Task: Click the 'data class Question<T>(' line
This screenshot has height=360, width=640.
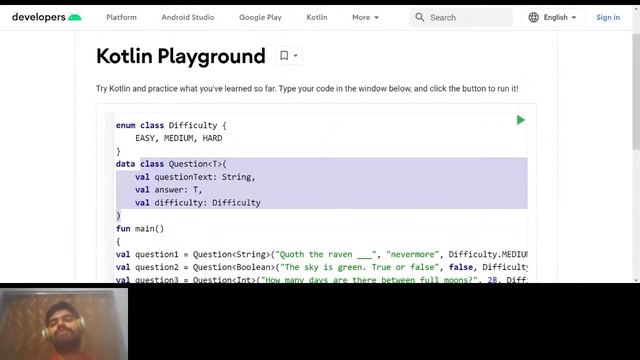Action: click(x=171, y=164)
